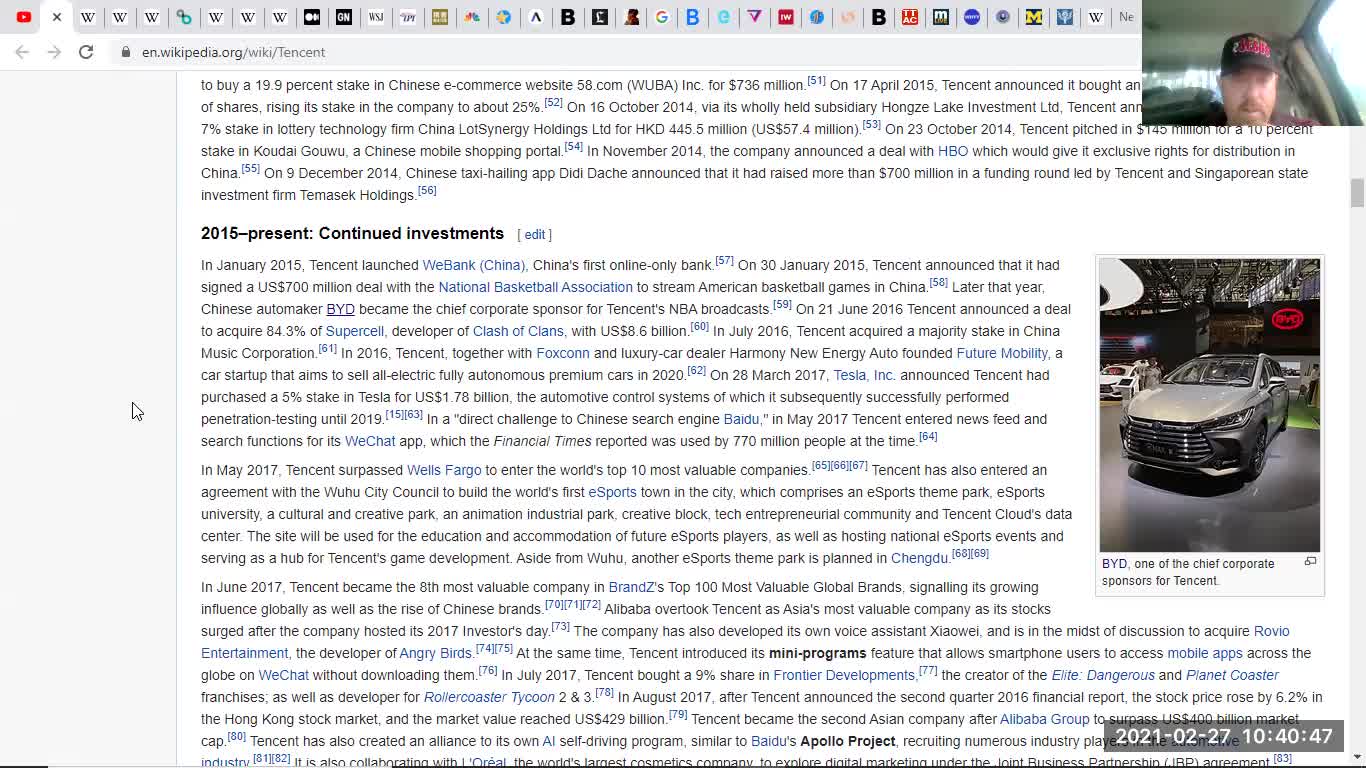Switch to the NBC peacock tab
This screenshot has height=768, width=1366.
tap(472, 17)
